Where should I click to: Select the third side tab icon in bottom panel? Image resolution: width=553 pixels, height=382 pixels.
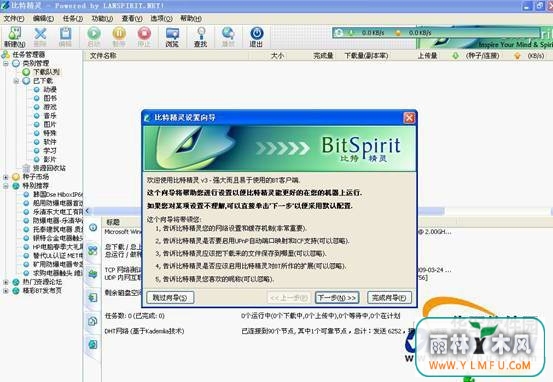pyautogui.click(x=93, y=274)
